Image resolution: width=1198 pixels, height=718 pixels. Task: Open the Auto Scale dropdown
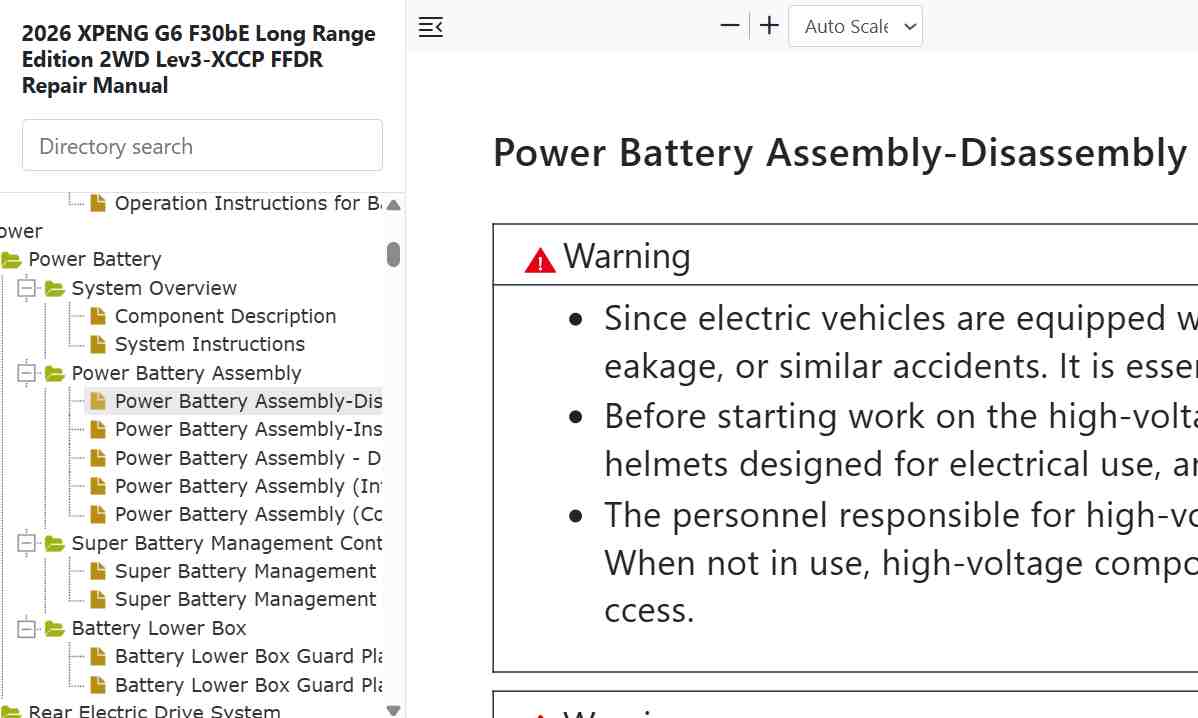(x=855, y=26)
